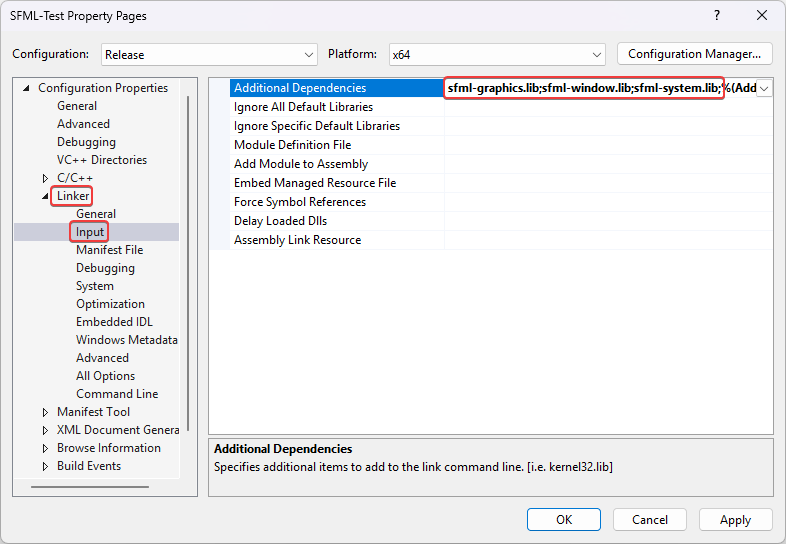
Task: Click the Configuration Manager button
Action: (x=695, y=54)
